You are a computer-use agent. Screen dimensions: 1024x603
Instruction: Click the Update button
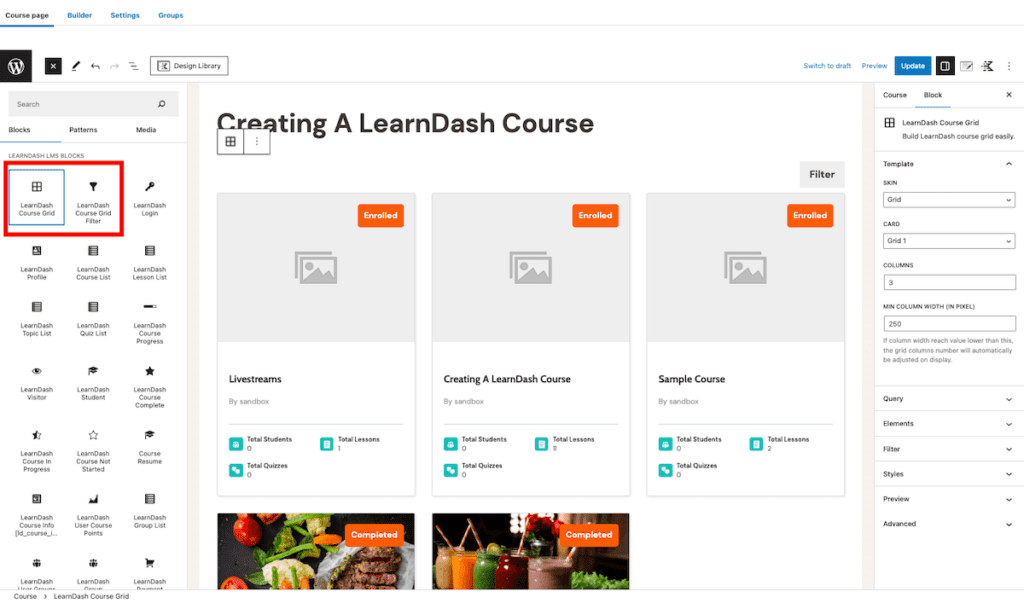click(912, 66)
